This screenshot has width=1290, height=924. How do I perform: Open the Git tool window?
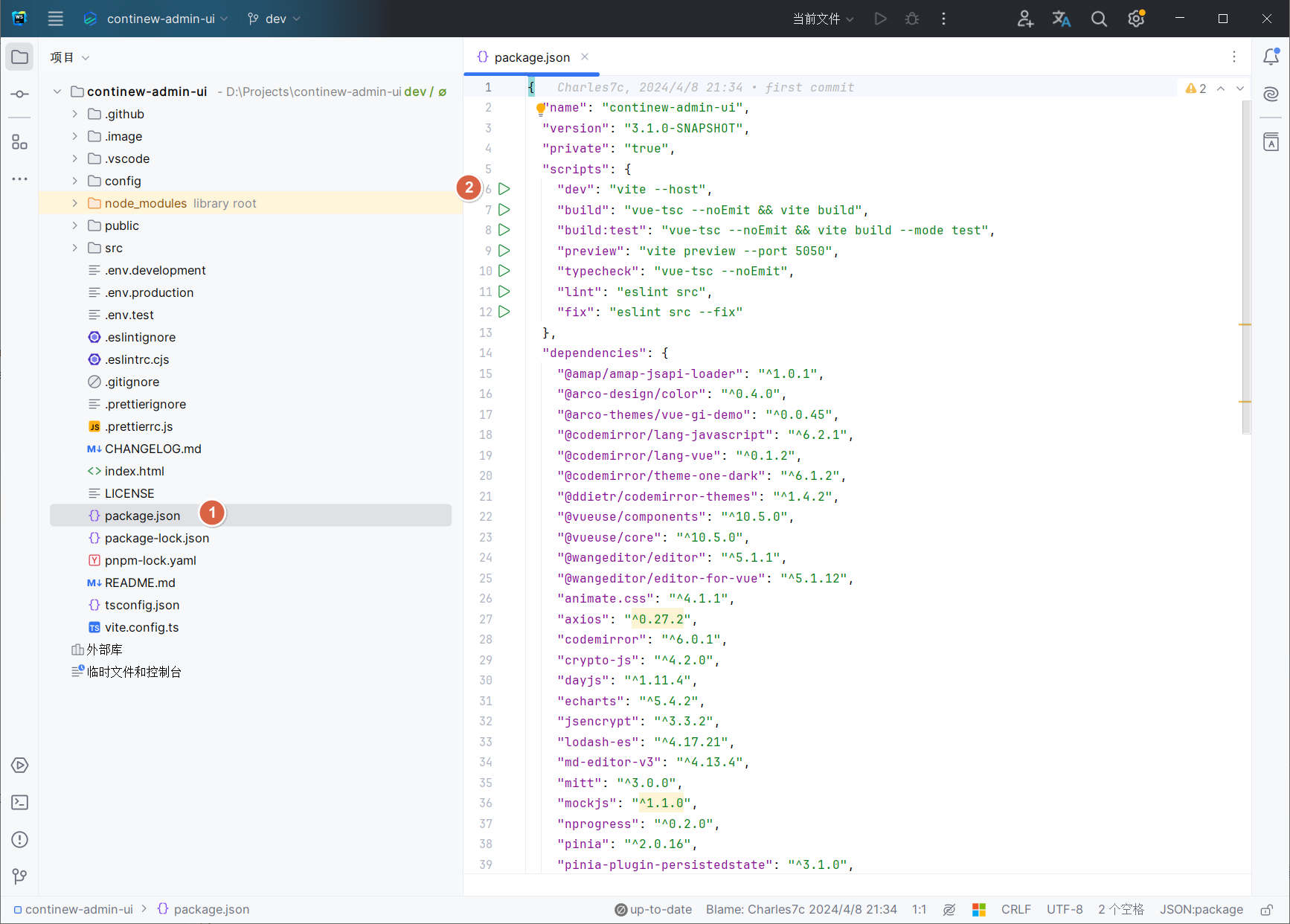[20, 877]
